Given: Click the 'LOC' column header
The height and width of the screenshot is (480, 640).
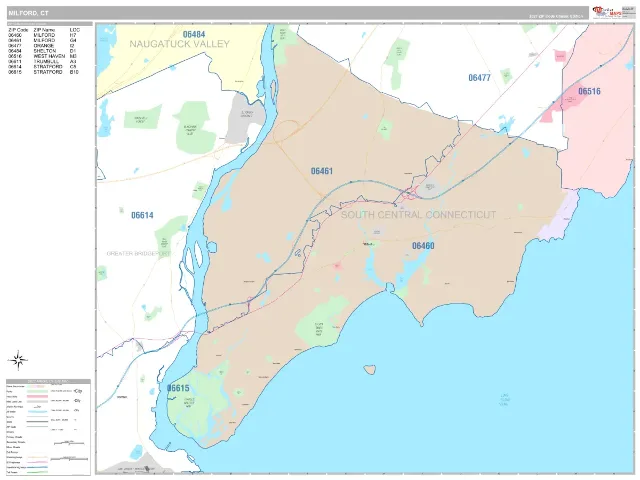Looking at the screenshot, I should pyautogui.click(x=75, y=30).
